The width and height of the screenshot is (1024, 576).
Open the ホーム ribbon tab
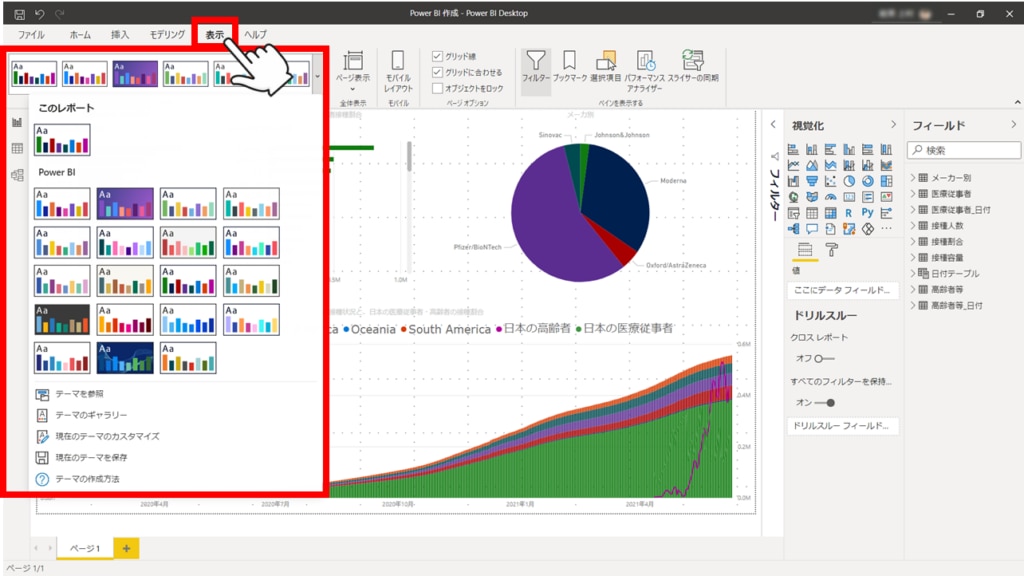[x=80, y=35]
